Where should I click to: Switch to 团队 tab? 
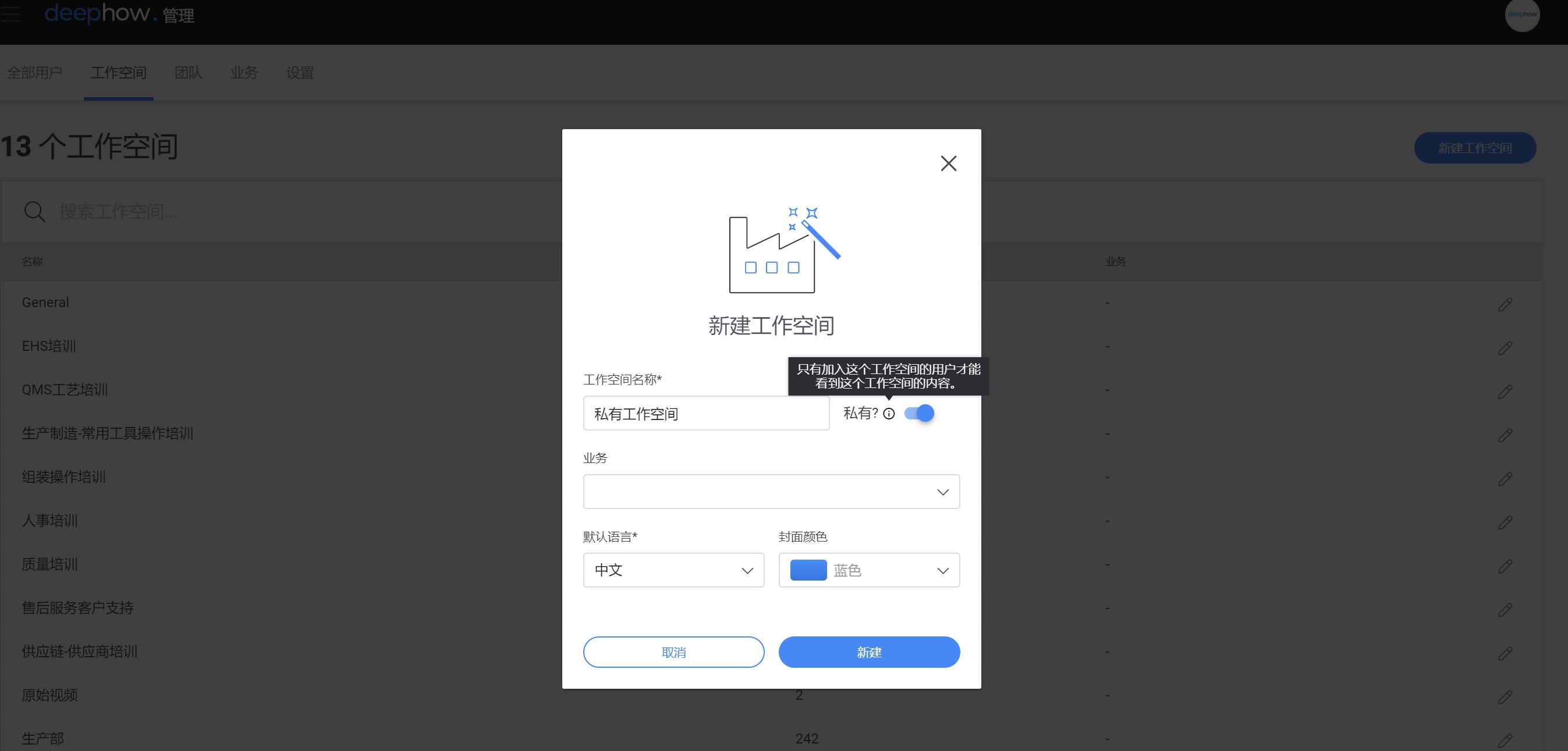[x=188, y=73]
